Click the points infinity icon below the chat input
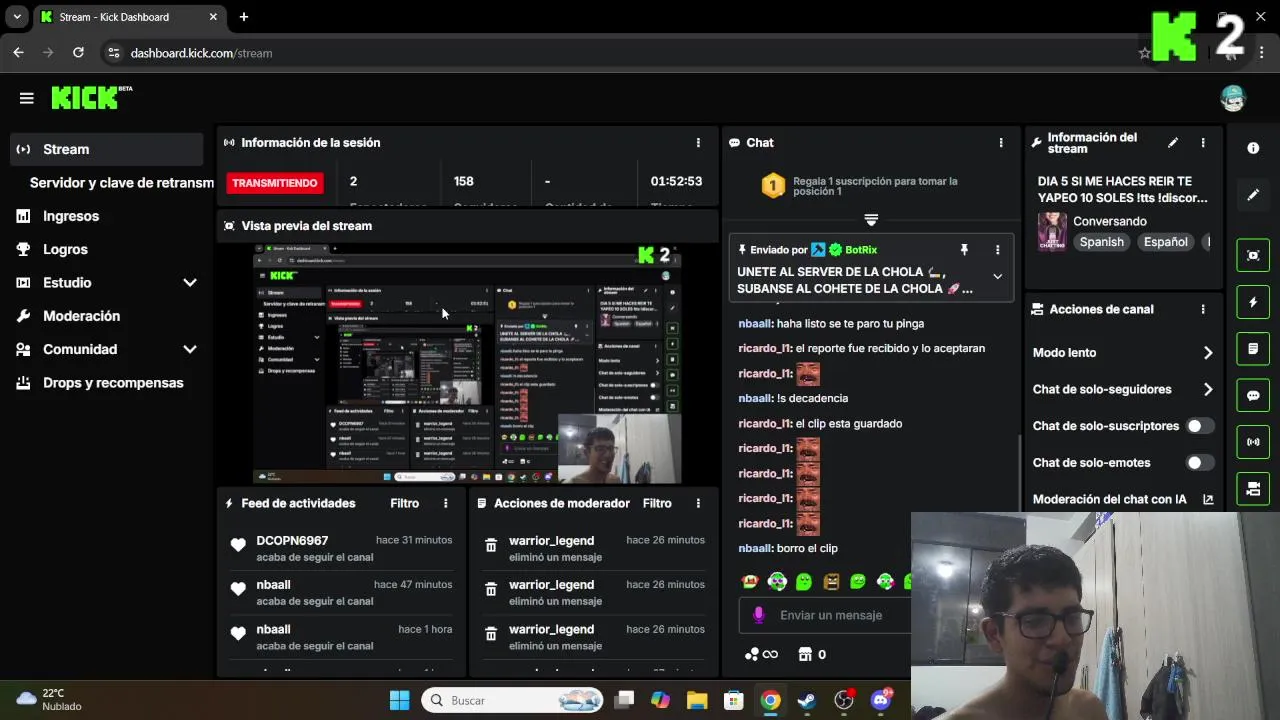This screenshot has height=720, width=1280. (761, 654)
